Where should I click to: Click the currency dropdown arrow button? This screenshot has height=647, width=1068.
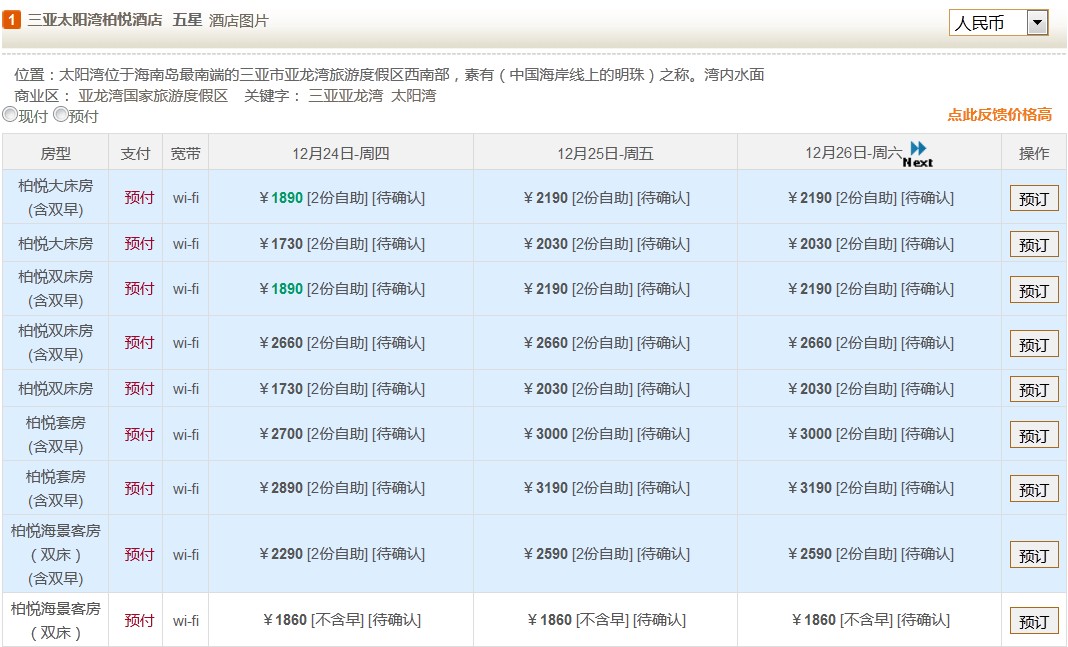[x=1037, y=22]
